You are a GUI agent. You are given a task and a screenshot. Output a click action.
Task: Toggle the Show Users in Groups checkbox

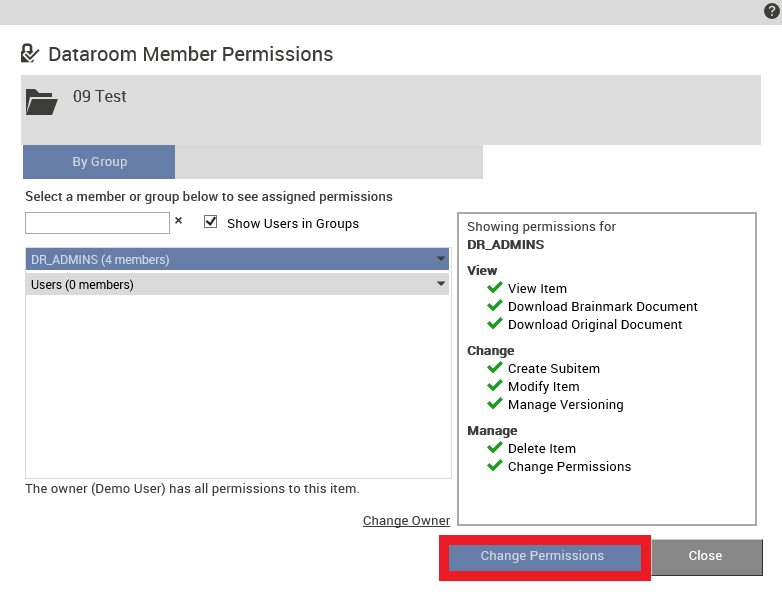(210, 222)
